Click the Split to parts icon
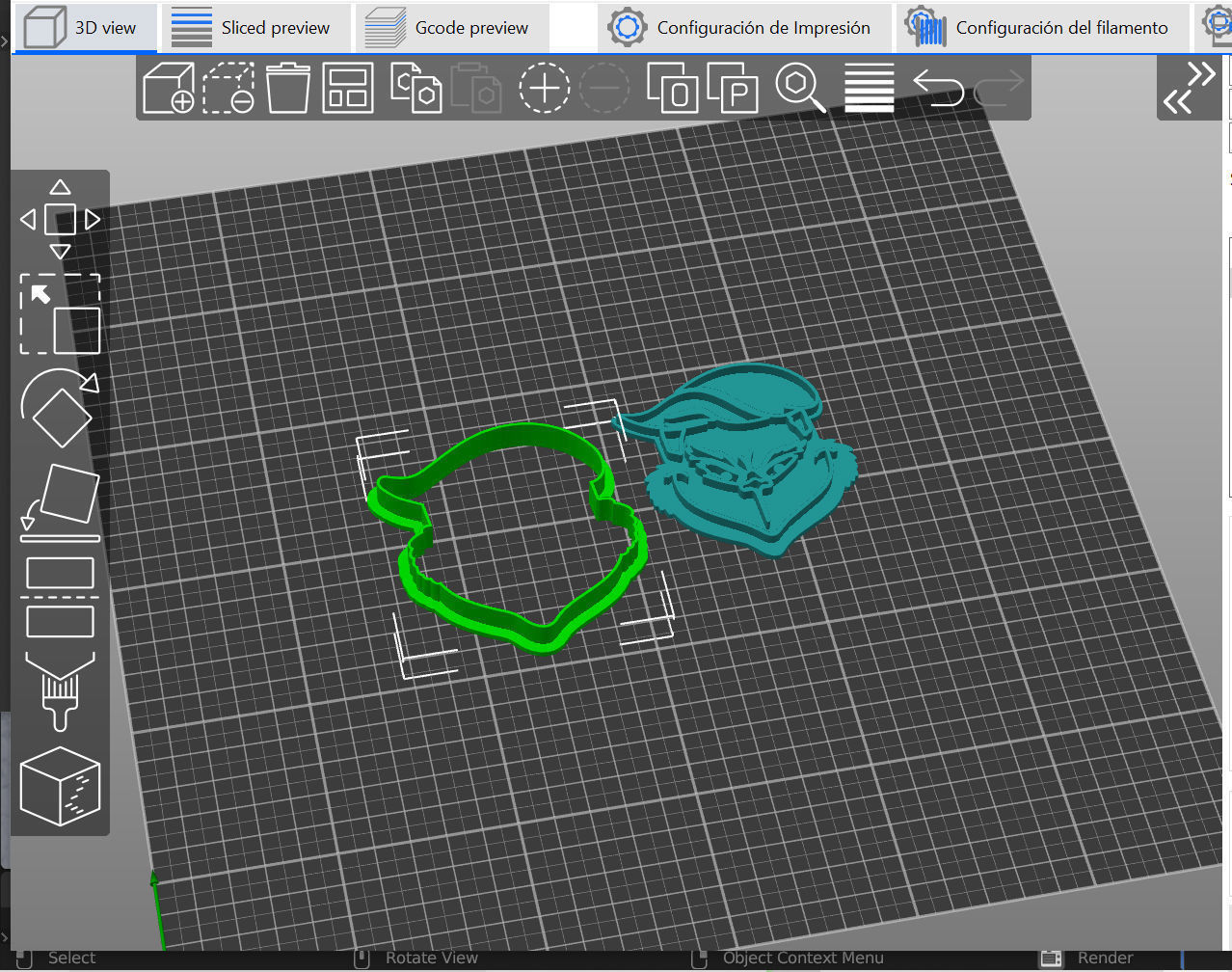Screen dimensions: 1232x972 pos(733,88)
